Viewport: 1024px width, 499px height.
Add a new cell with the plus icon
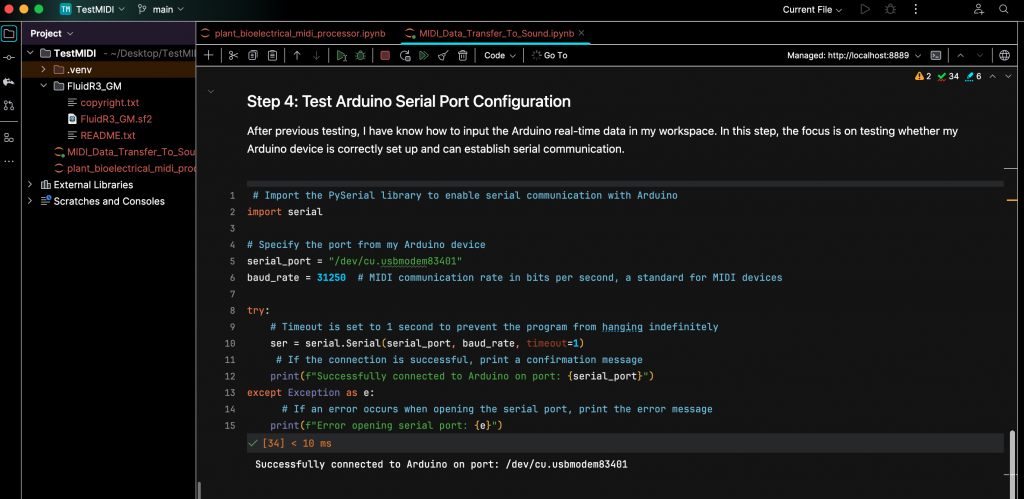click(208, 56)
